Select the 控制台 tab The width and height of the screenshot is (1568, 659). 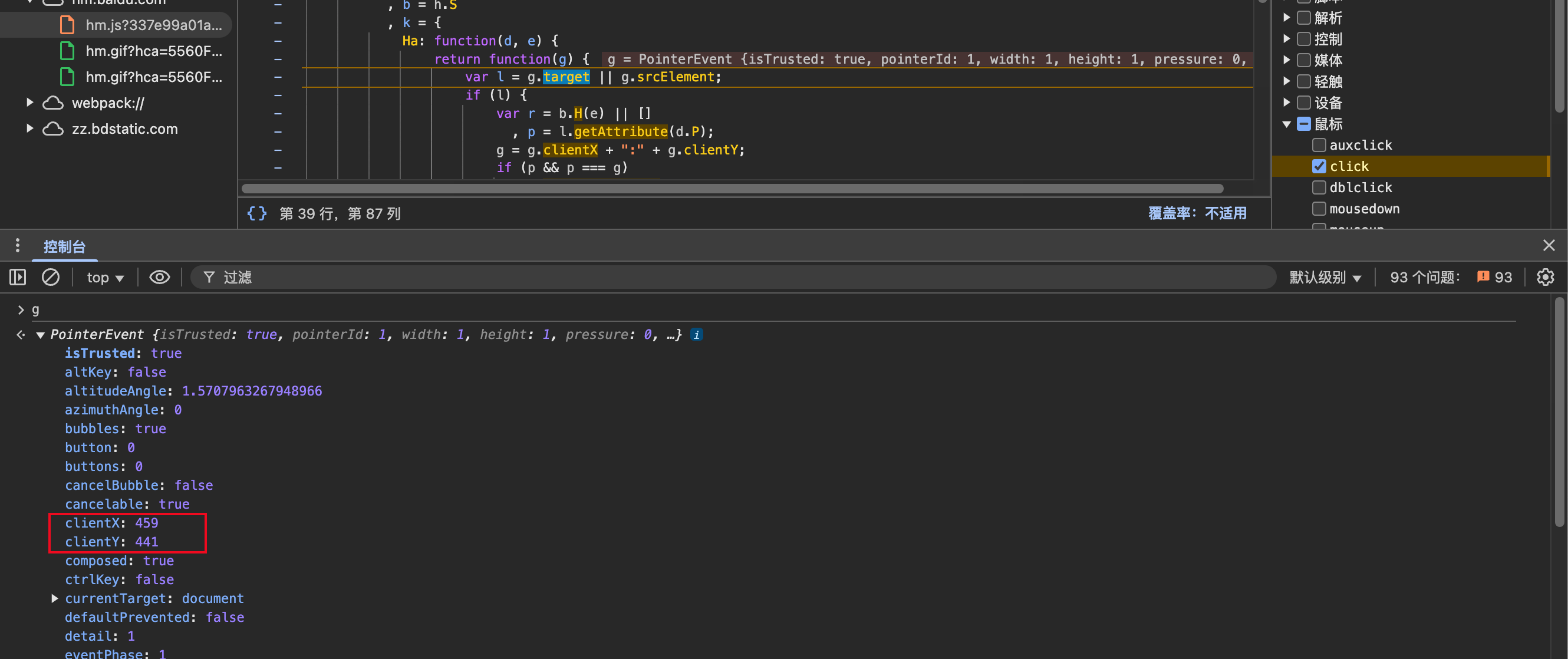coord(64,246)
